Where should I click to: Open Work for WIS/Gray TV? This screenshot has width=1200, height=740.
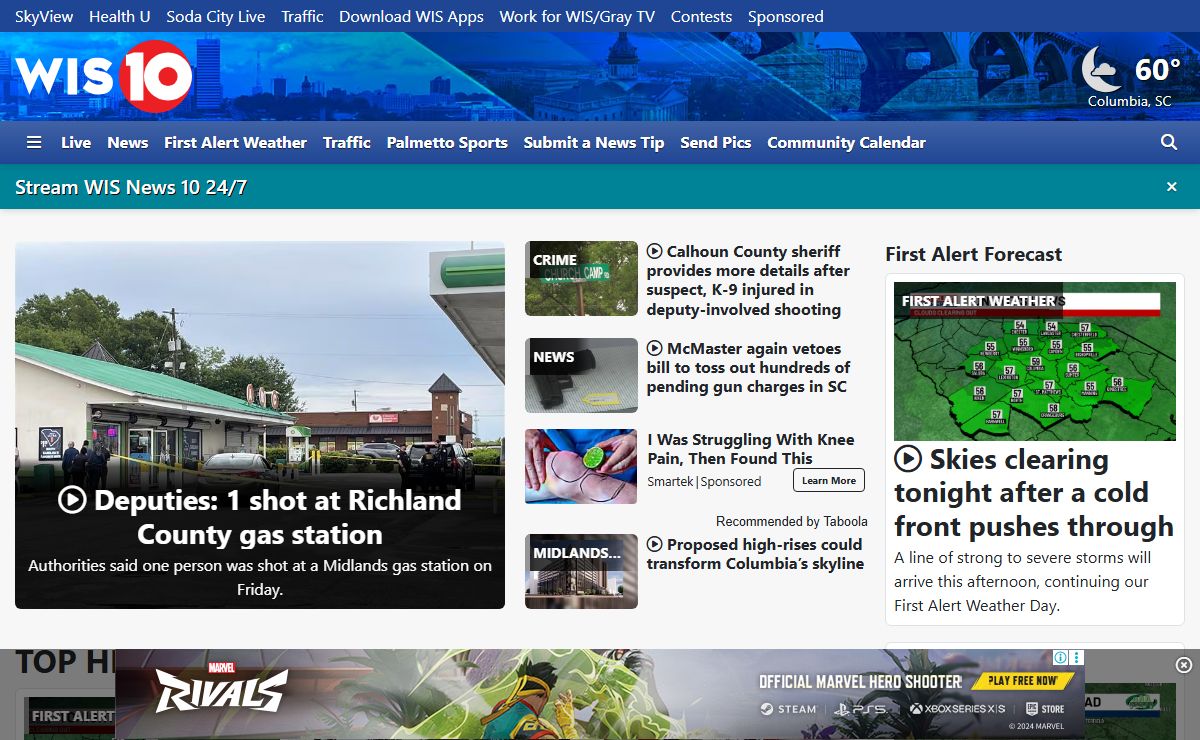tap(577, 16)
